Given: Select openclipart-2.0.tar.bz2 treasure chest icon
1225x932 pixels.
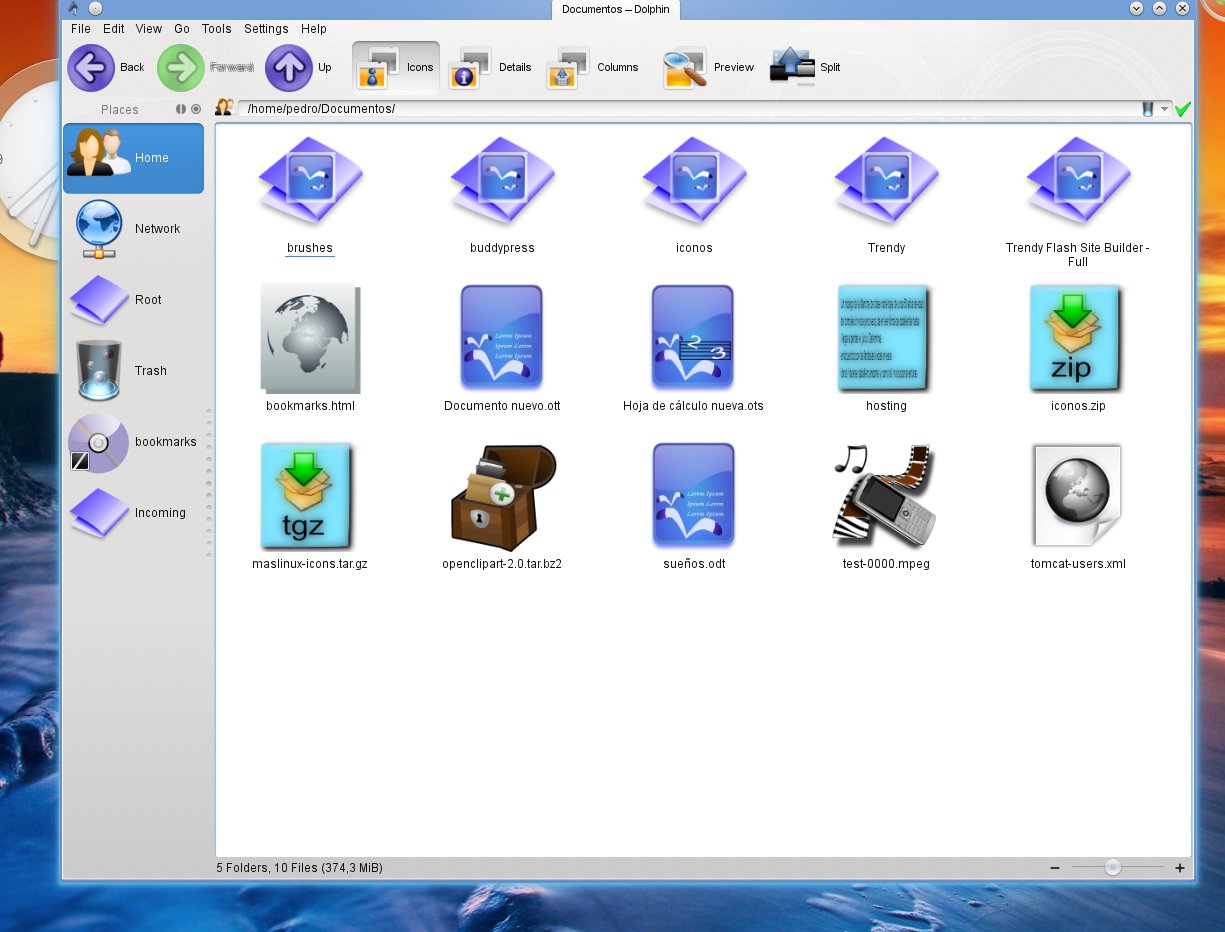Looking at the screenshot, I should pyautogui.click(x=502, y=497).
